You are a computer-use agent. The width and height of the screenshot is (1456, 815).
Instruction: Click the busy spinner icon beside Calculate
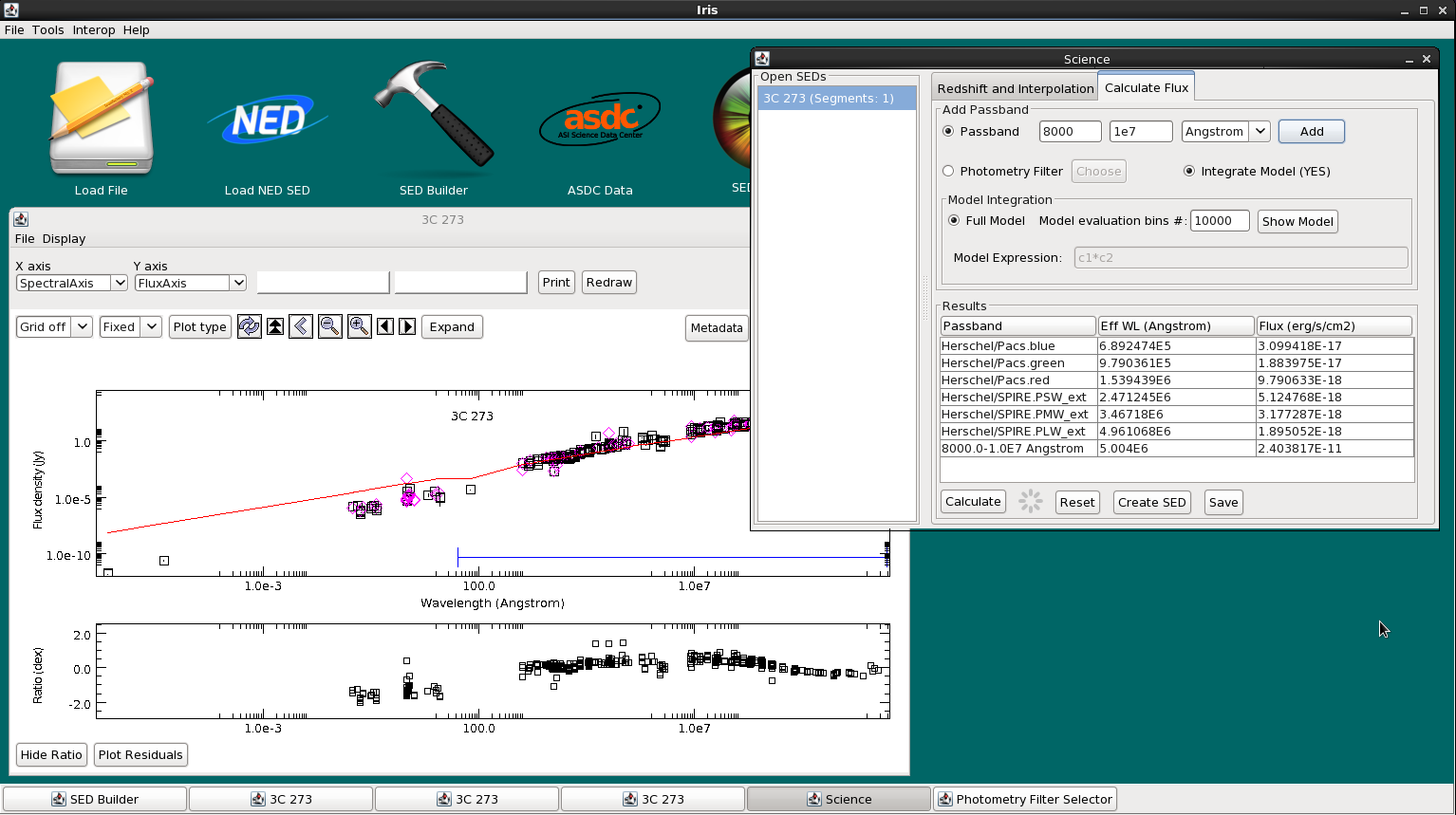[1031, 502]
